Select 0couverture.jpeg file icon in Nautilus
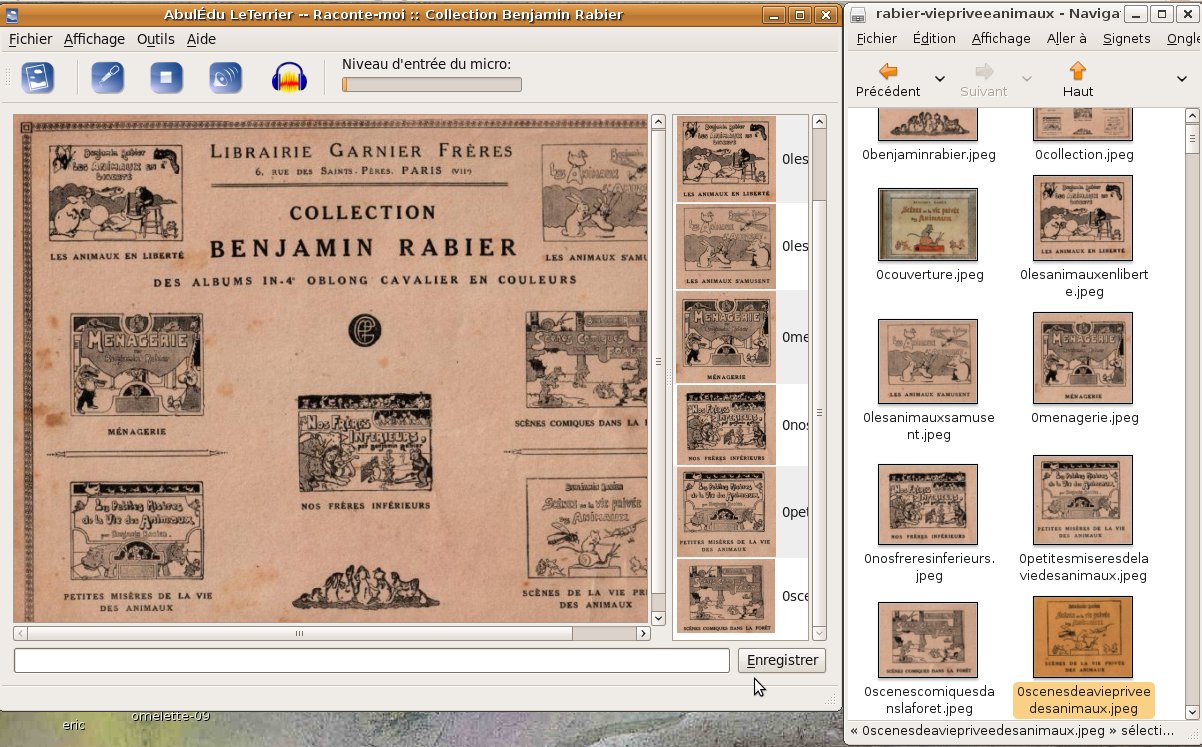This screenshot has width=1202, height=747. pos(927,224)
